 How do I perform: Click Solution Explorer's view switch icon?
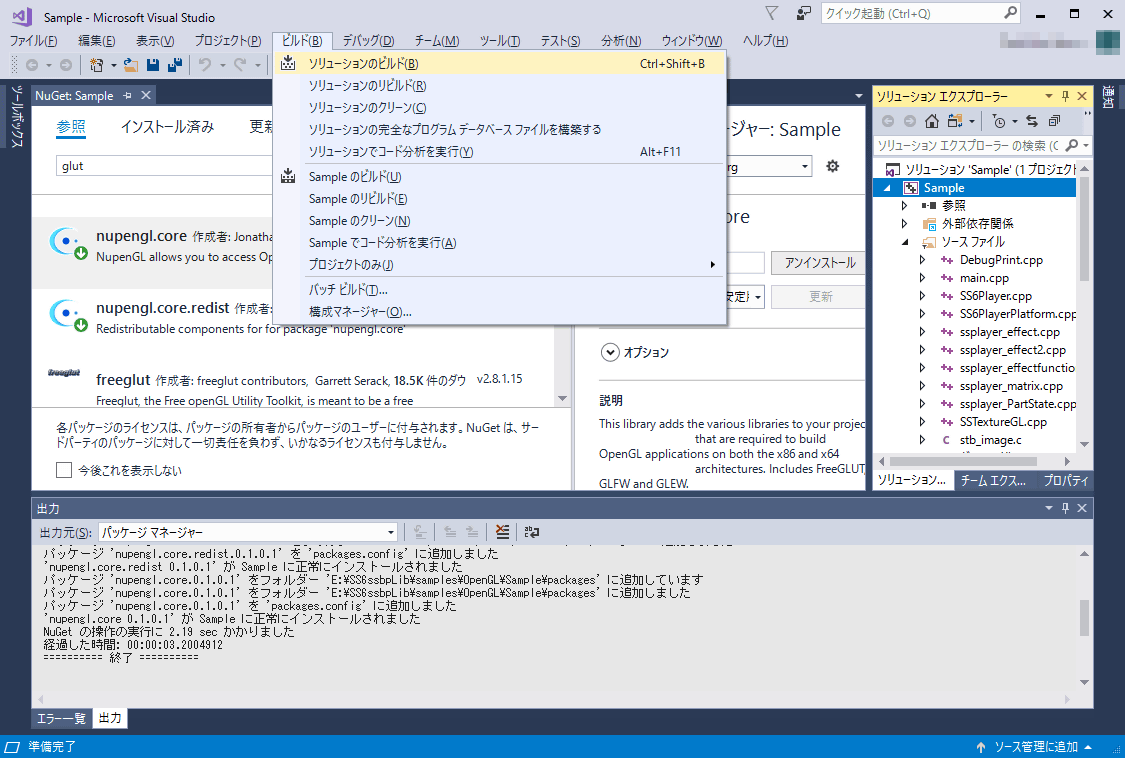(954, 121)
